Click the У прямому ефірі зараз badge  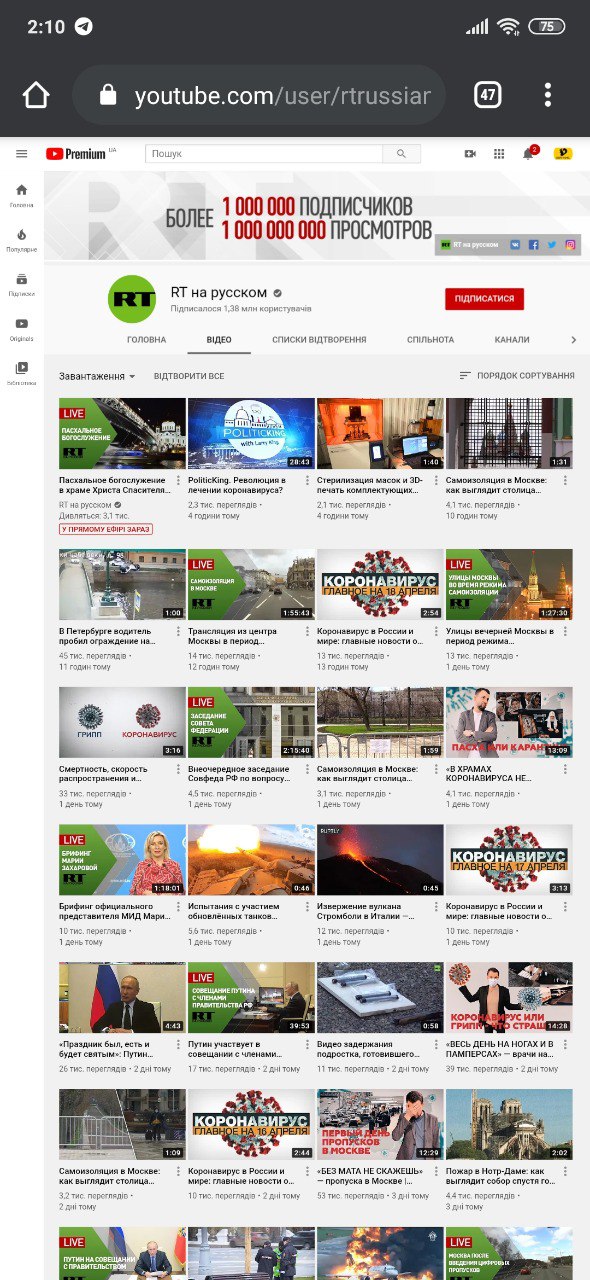click(106, 529)
